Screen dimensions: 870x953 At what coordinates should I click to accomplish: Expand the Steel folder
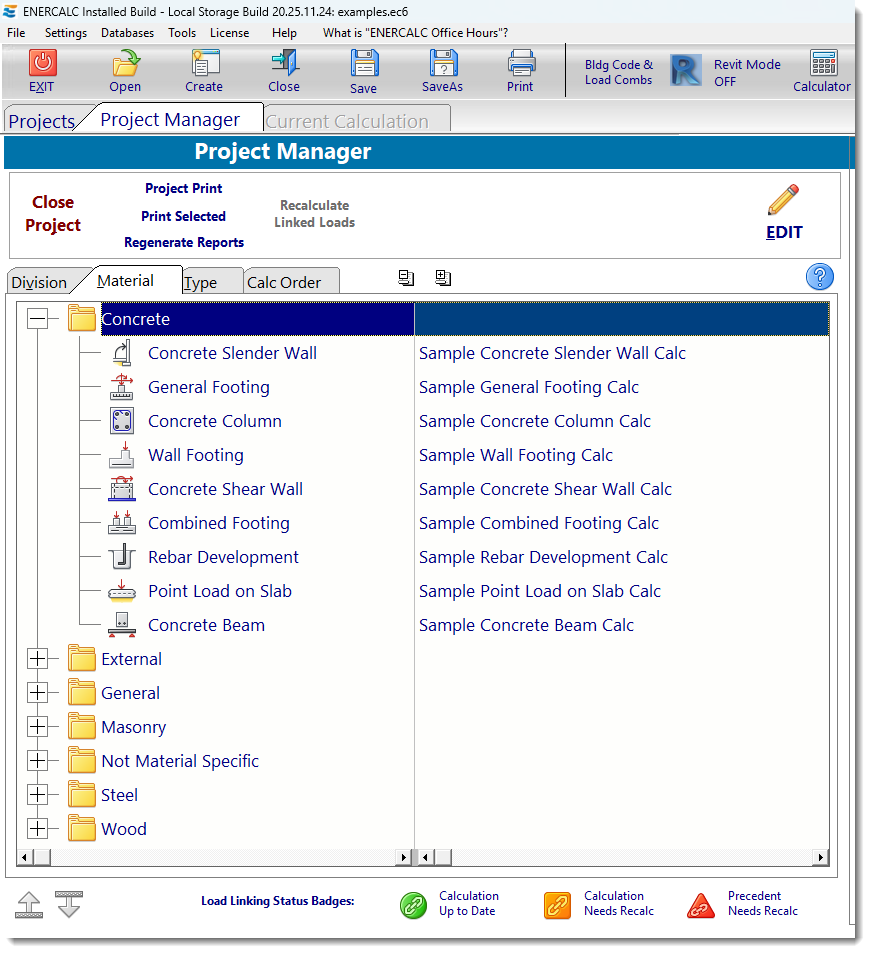pyautogui.click(x=38, y=795)
